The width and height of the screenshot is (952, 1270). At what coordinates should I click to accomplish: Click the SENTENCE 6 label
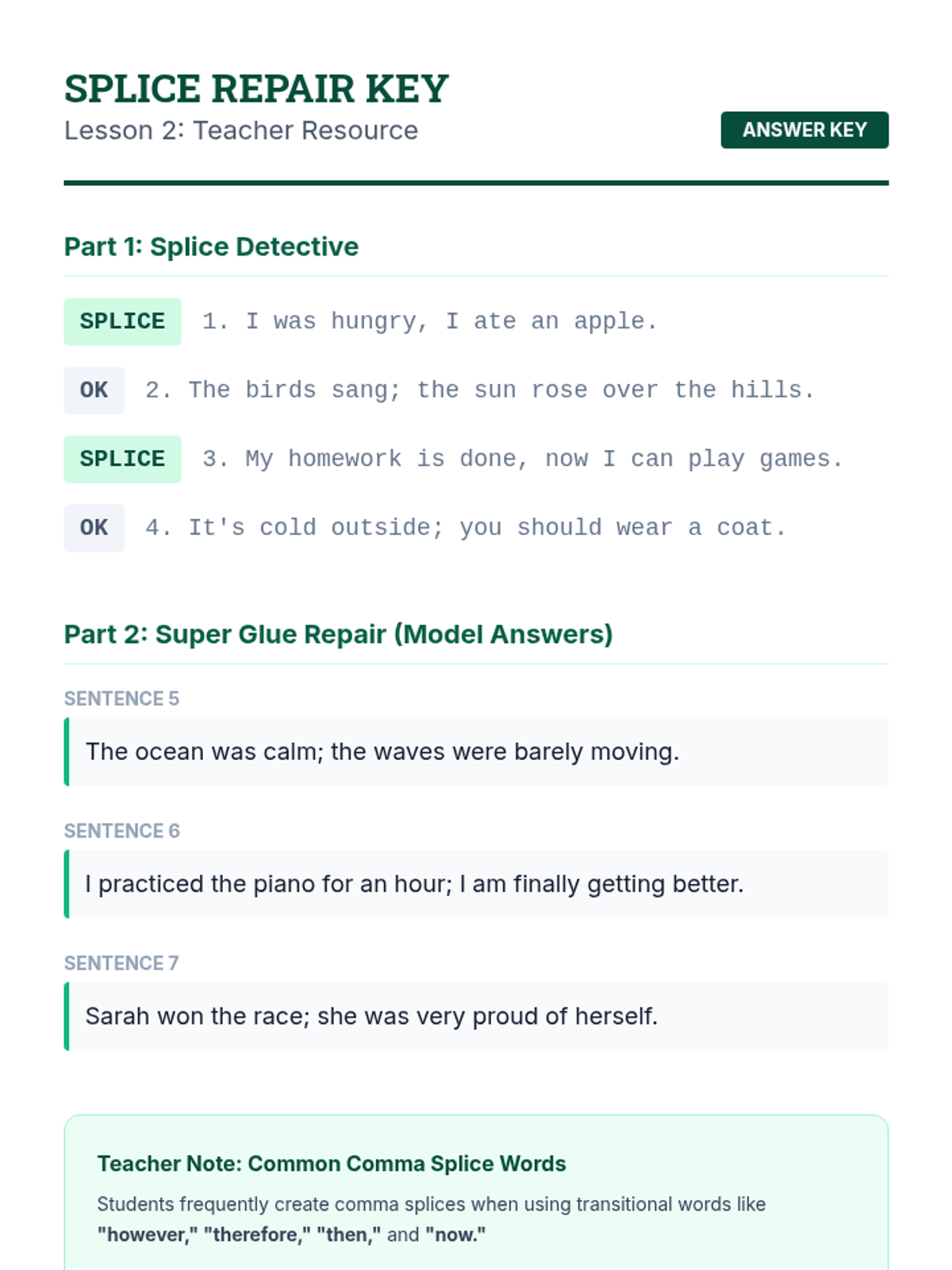pyautogui.click(x=121, y=831)
